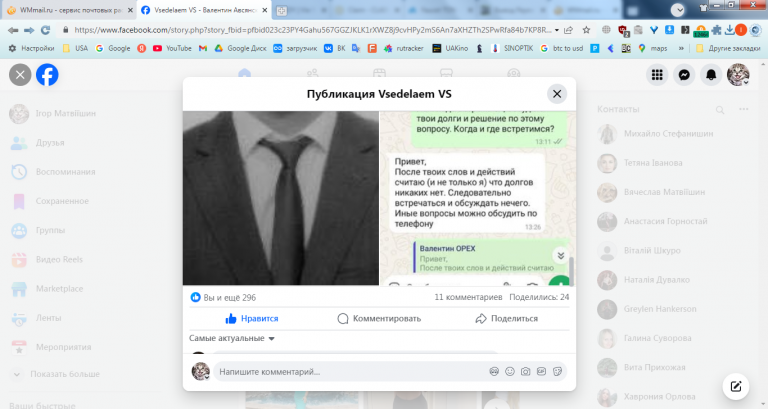
Task: Bookmark this page with the star icon
Action: pos(586,30)
